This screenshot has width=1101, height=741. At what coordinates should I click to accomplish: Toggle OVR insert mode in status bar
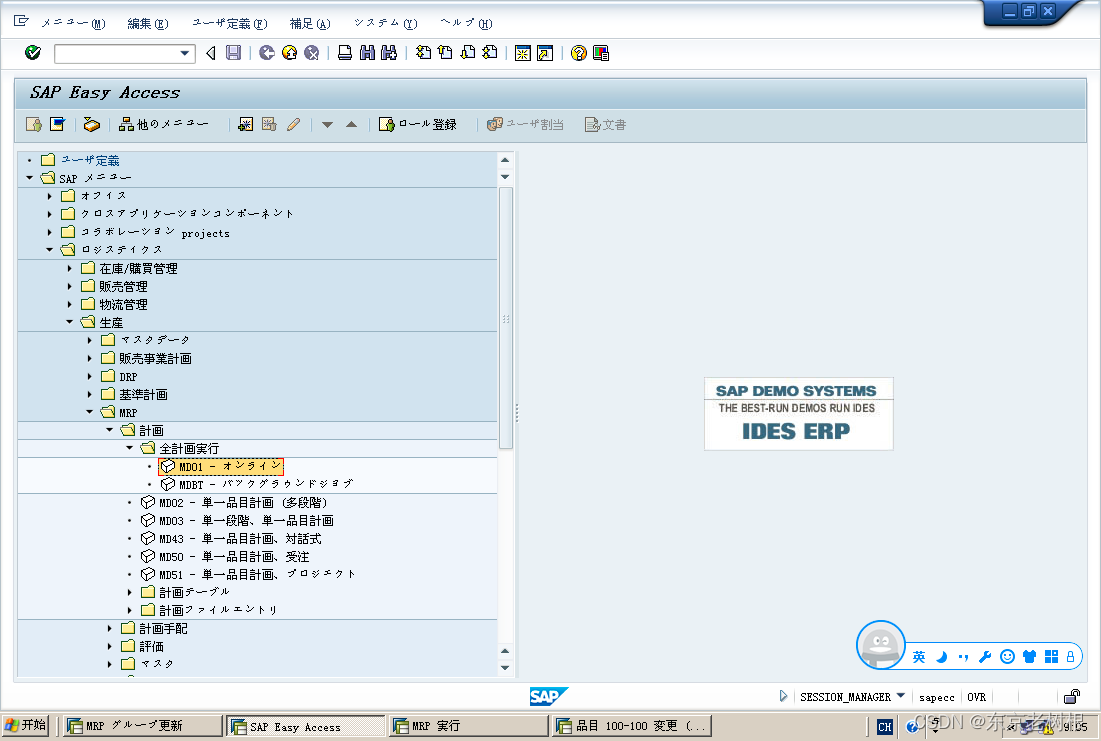click(976, 697)
